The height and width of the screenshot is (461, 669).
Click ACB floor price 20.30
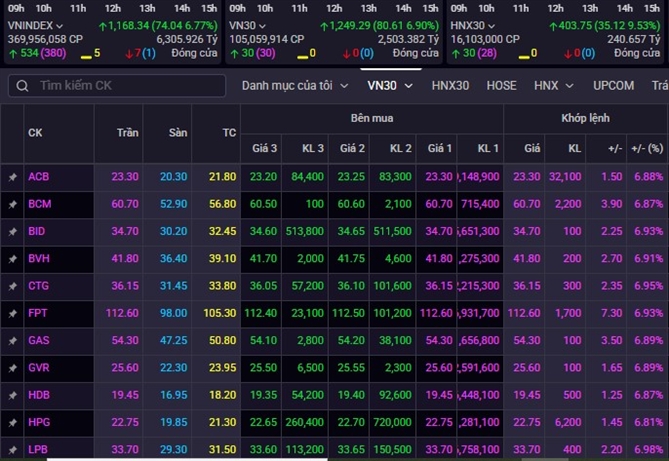point(174,177)
